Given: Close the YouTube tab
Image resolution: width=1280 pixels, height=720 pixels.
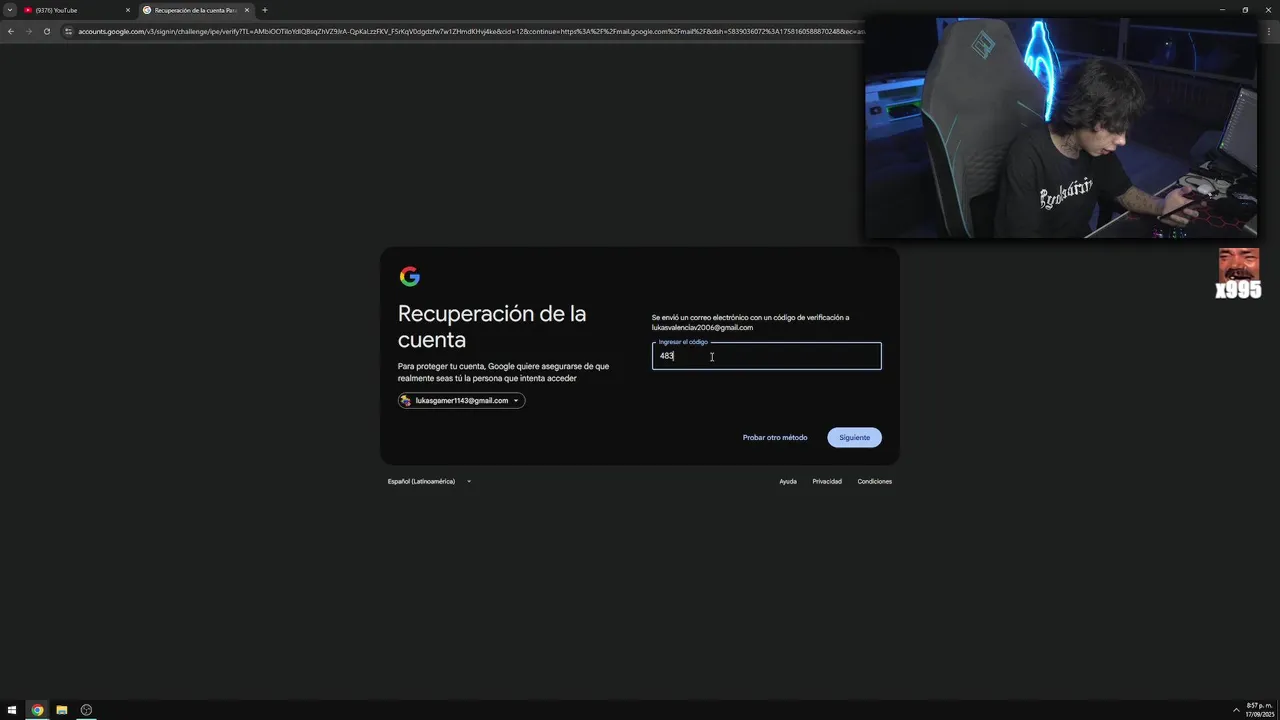Looking at the screenshot, I should [x=128, y=10].
